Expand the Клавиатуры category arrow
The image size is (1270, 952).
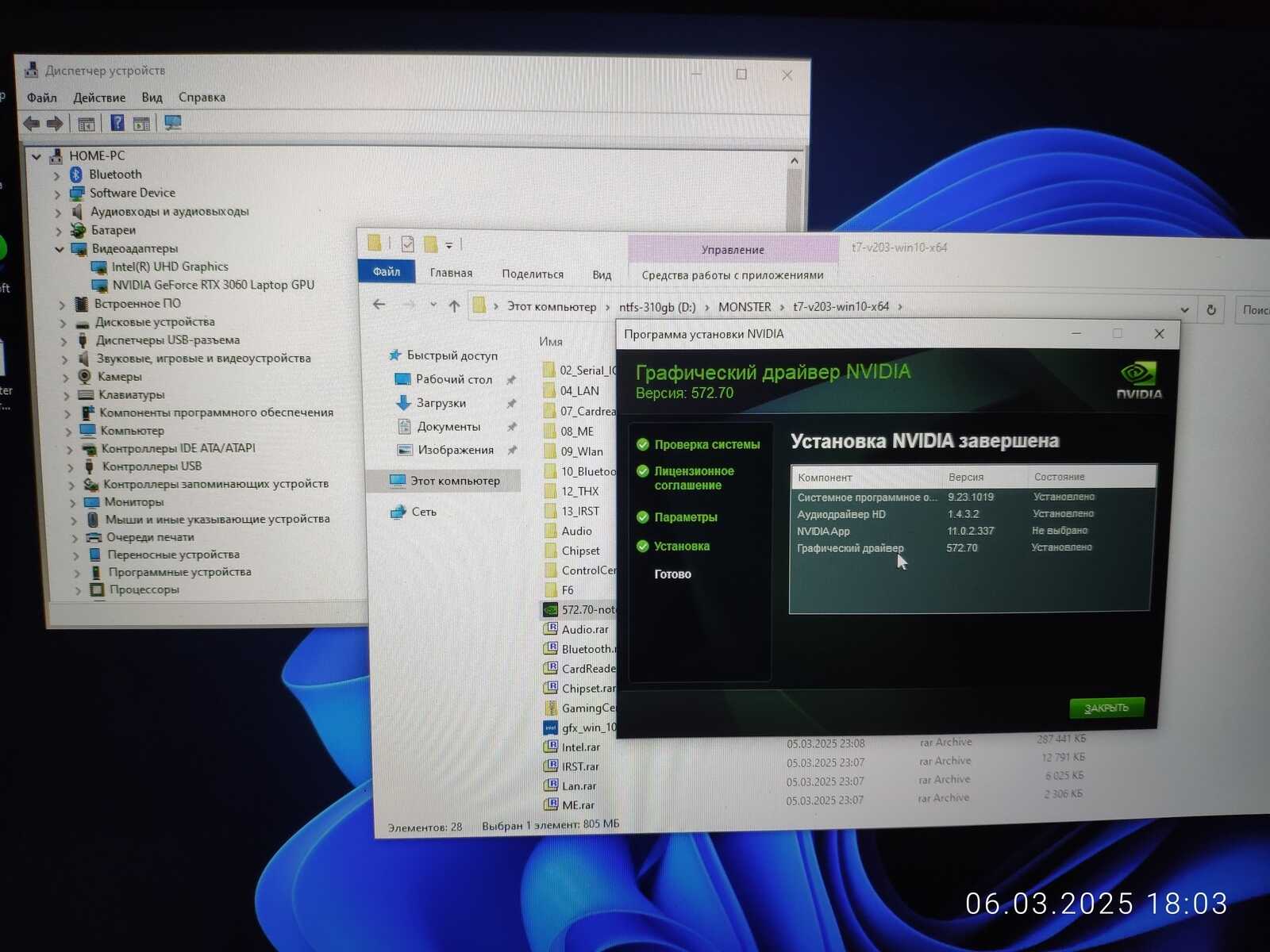pyautogui.click(x=67, y=395)
